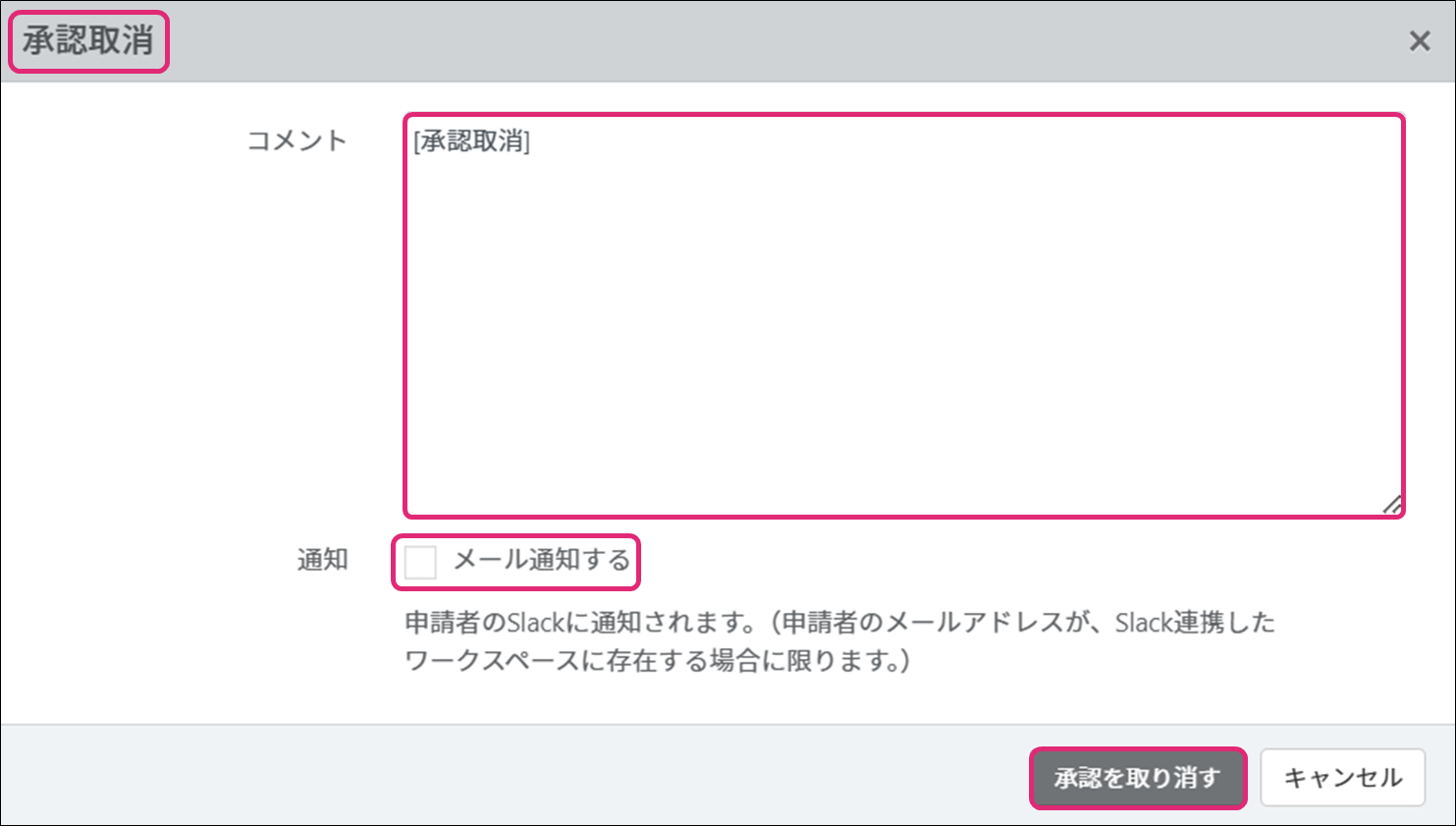
Task: Click the Slack連携した text in notice
Action: (1194, 623)
